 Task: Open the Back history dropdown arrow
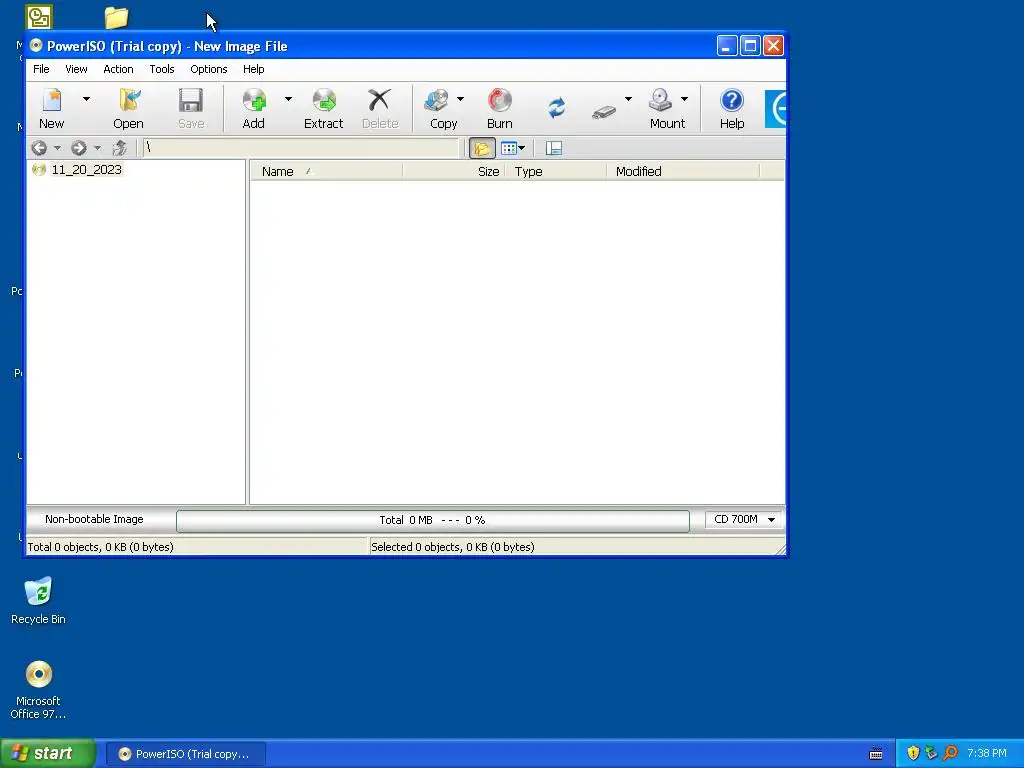[x=57, y=148]
